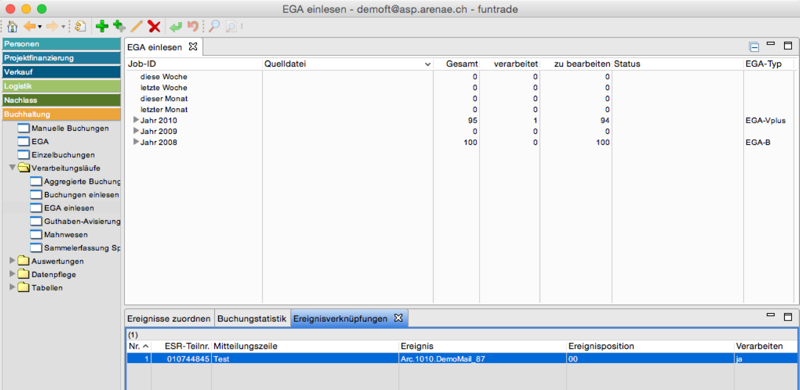Click the EGA-Typ column header
Screen dimensions: 800x390
pos(770,64)
